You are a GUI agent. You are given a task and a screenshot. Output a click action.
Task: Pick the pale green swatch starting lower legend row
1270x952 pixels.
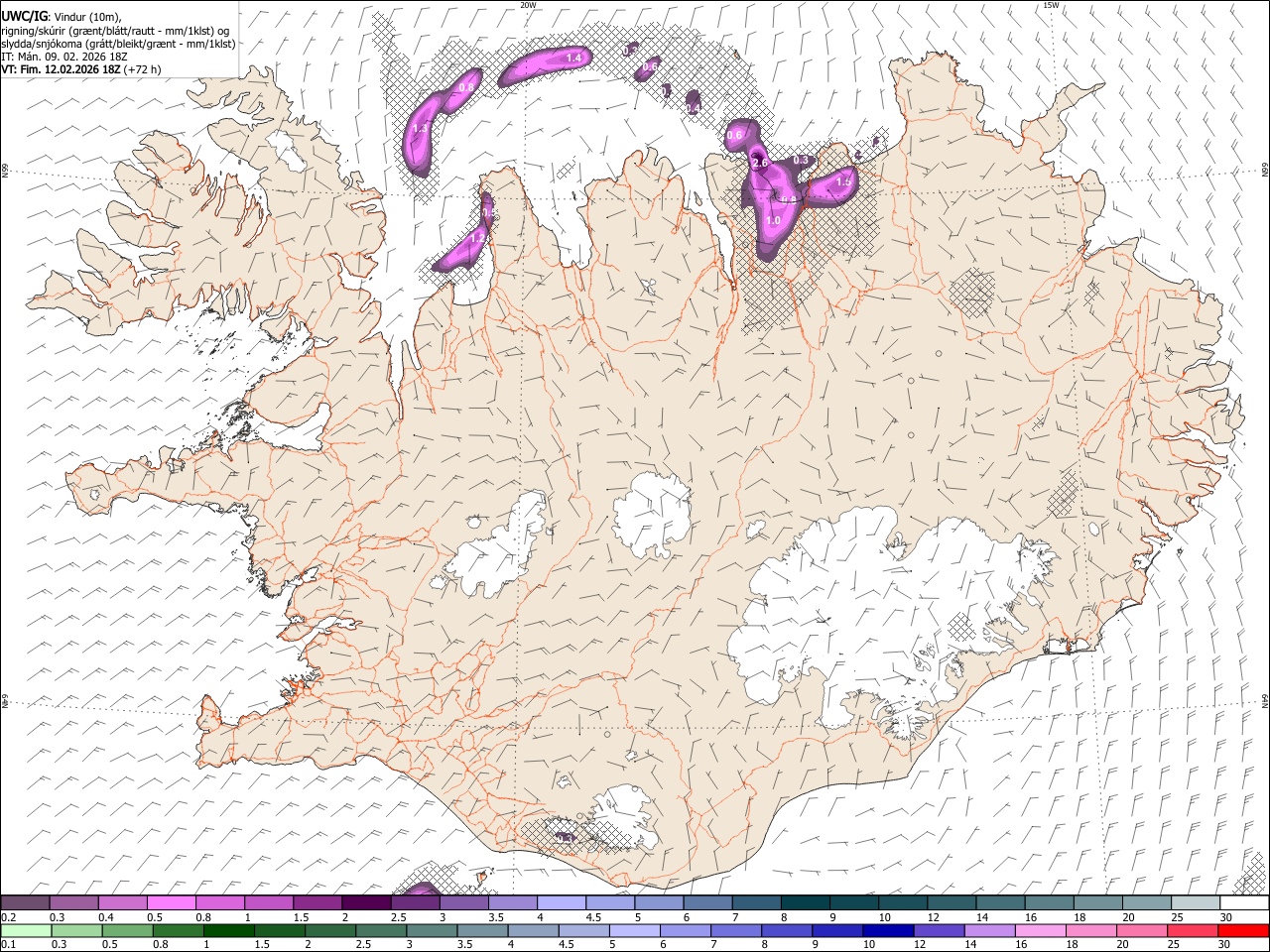(x=26, y=930)
